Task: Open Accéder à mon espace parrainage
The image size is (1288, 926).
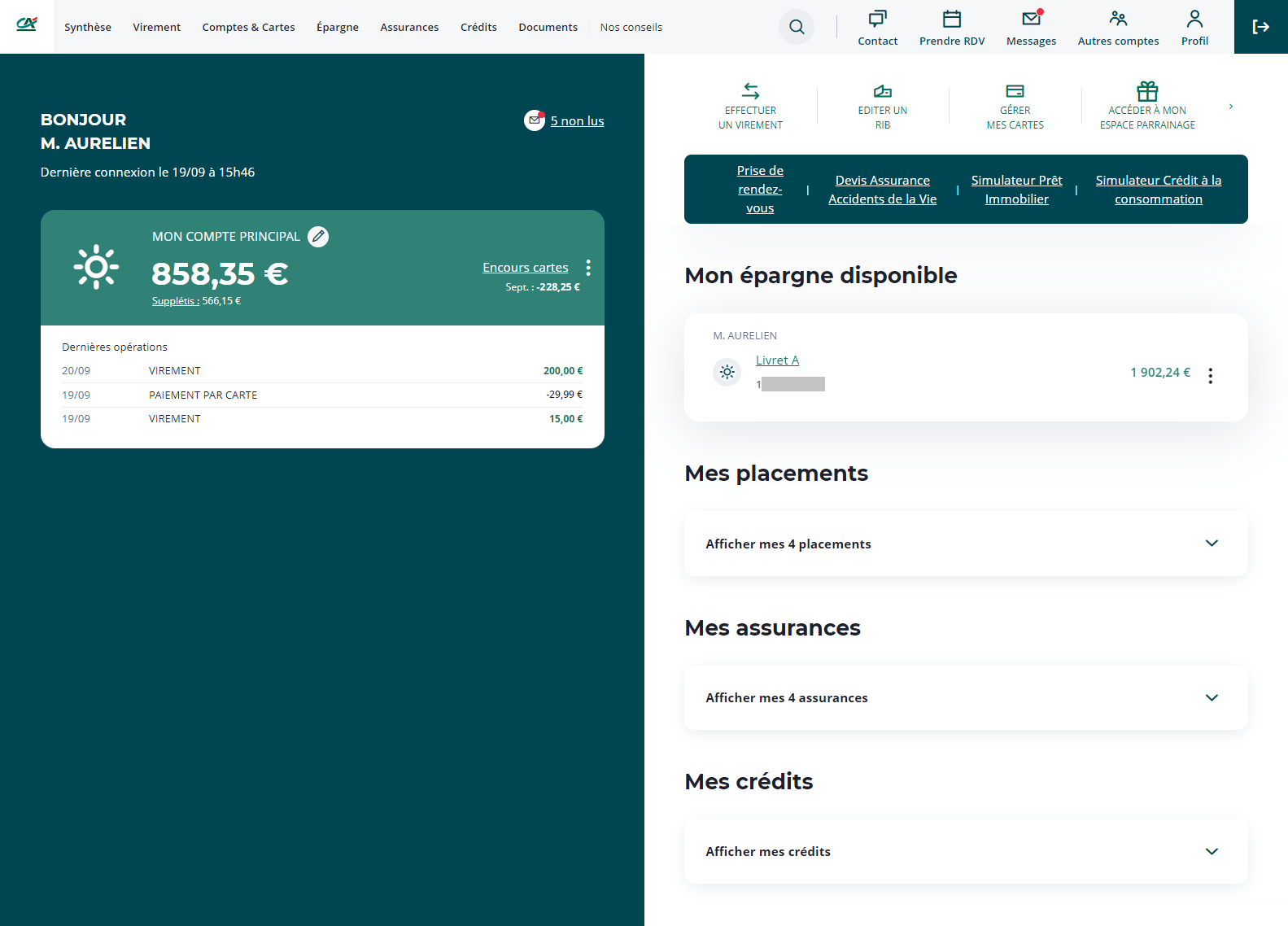Action: [1146, 107]
